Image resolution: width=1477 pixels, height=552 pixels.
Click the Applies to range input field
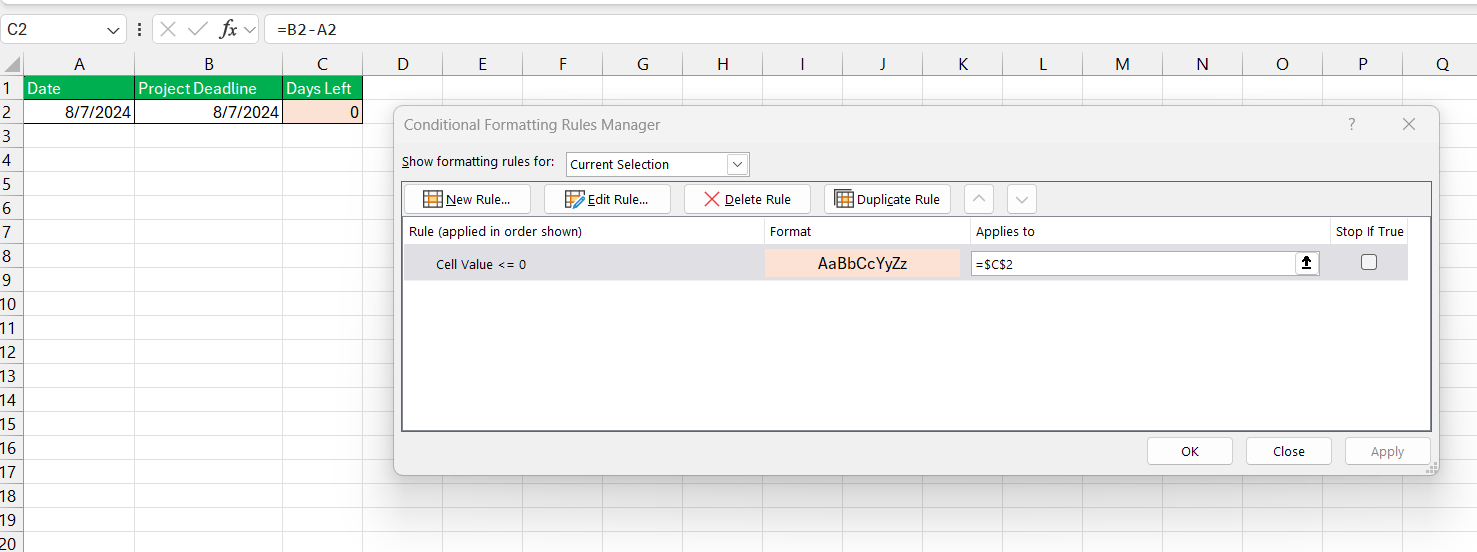(1133, 263)
